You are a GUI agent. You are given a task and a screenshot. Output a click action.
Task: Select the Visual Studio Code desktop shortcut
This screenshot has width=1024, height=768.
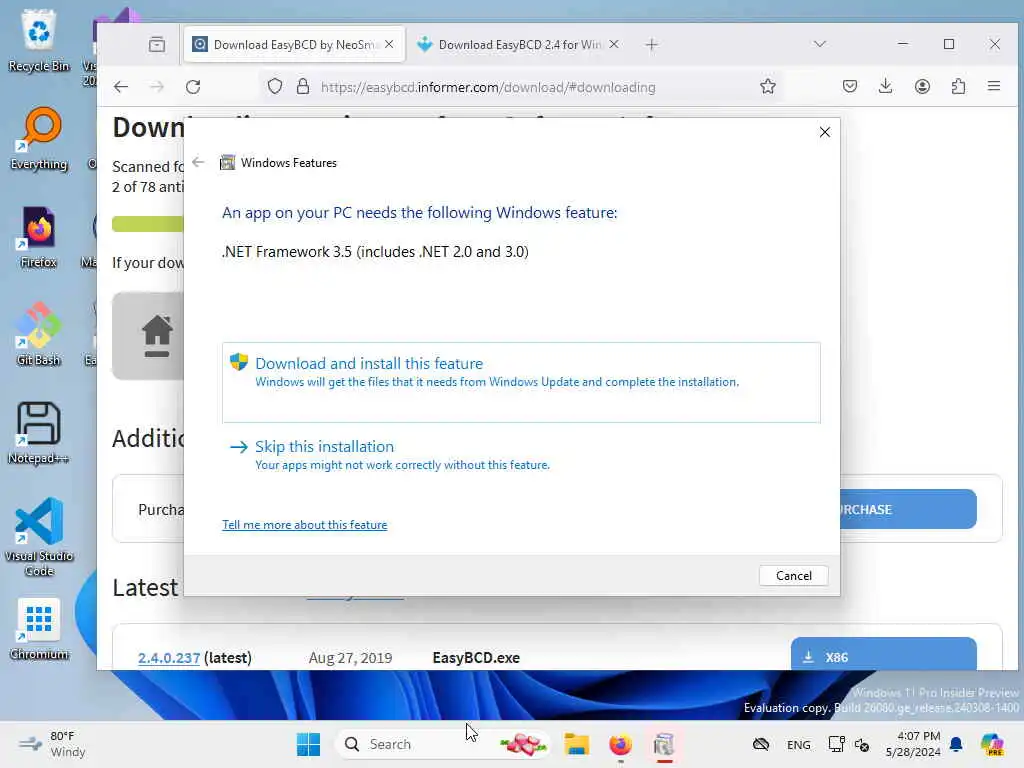(x=39, y=537)
